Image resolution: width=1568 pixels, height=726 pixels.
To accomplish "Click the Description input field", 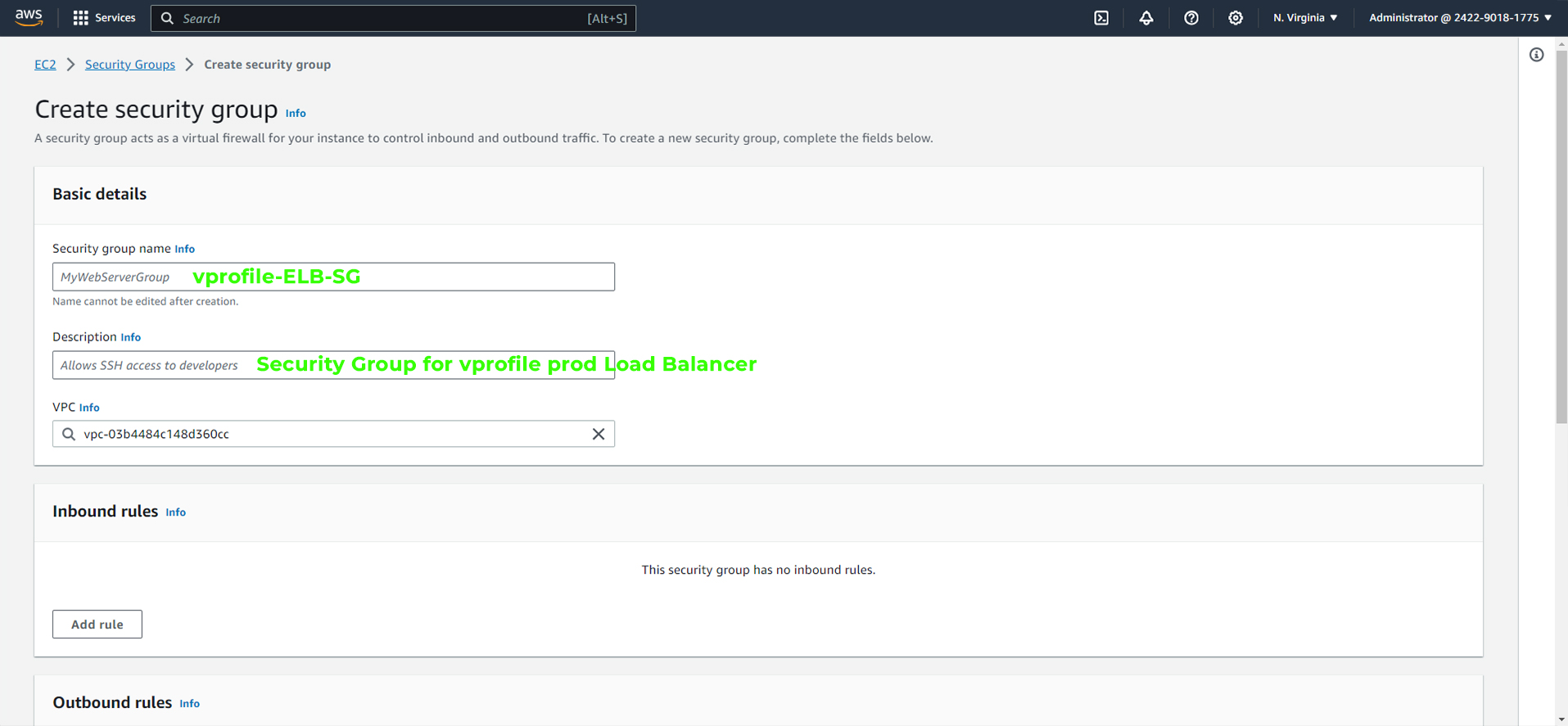I will [333, 365].
